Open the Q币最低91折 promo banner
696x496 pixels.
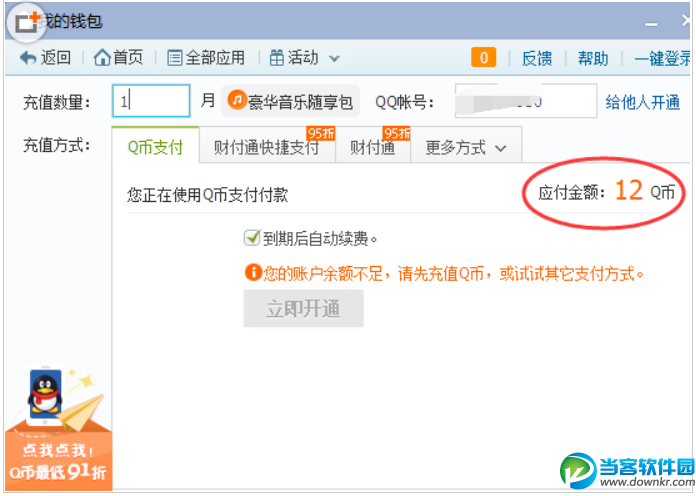59,462
